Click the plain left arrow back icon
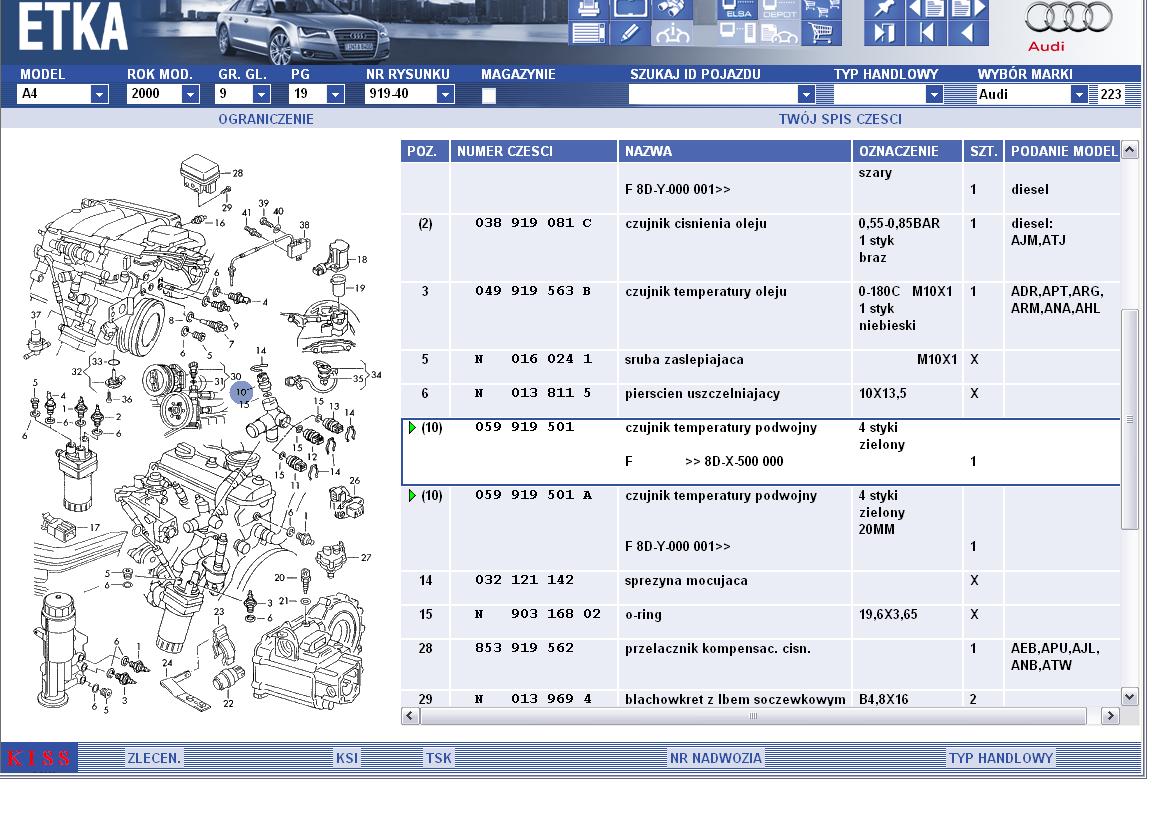Screen dimensions: 1152x833 click(x=968, y=33)
